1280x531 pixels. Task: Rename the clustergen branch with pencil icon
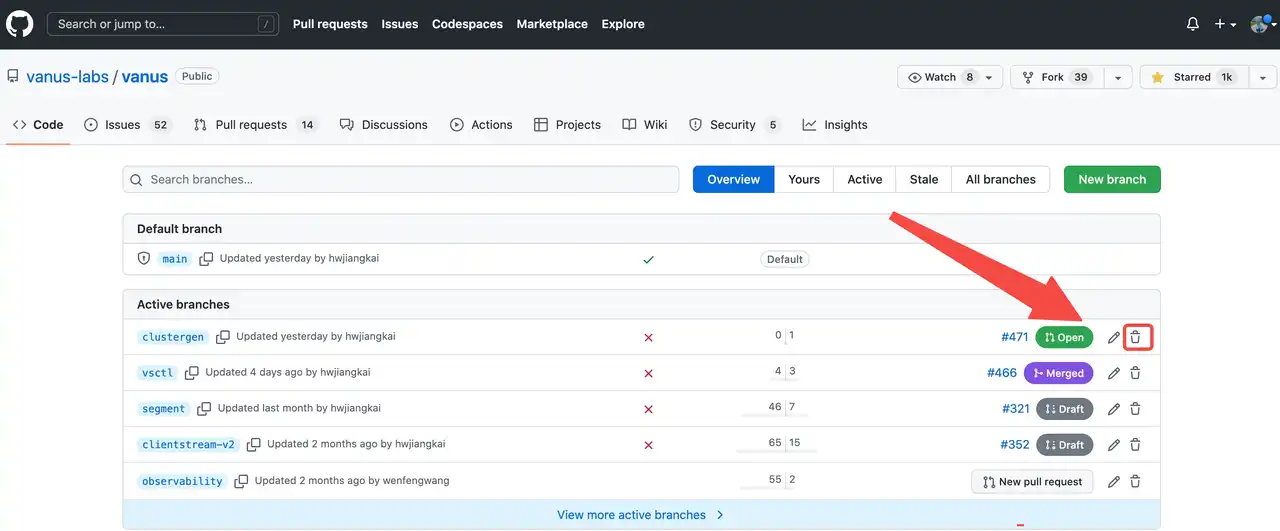pyautogui.click(x=1114, y=338)
